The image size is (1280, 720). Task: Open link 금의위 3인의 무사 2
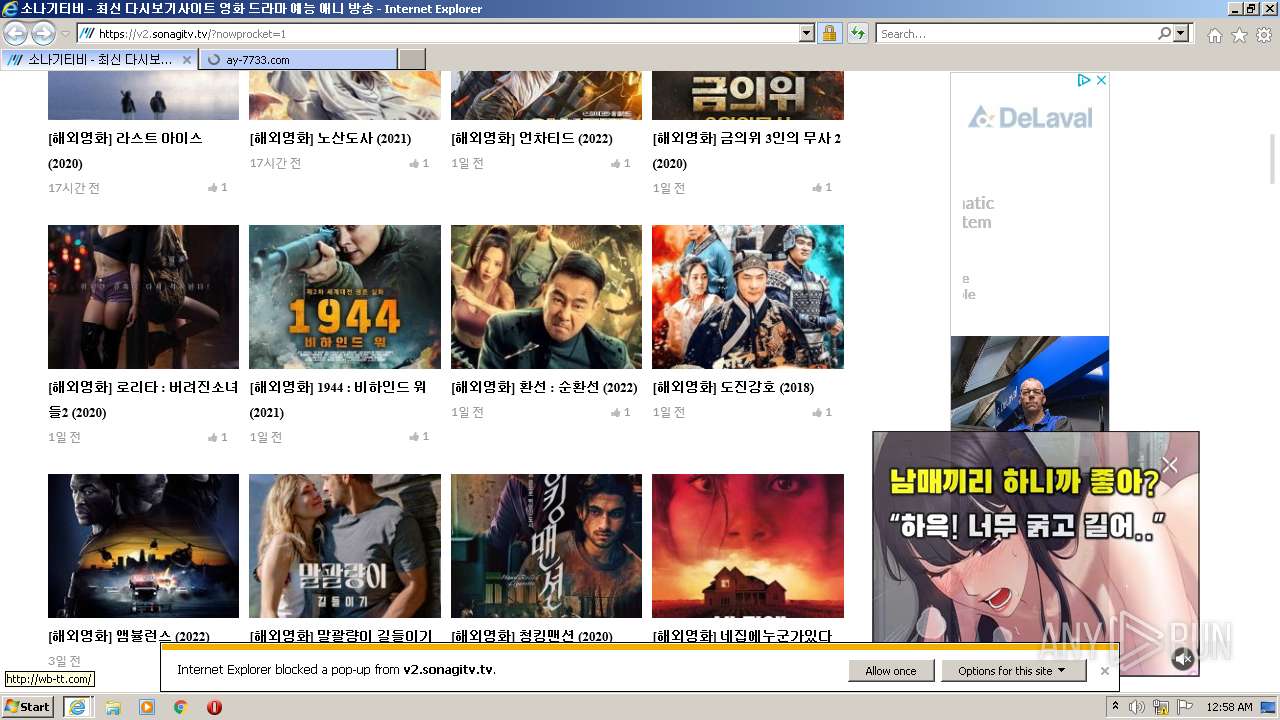[x=747, y=150]
